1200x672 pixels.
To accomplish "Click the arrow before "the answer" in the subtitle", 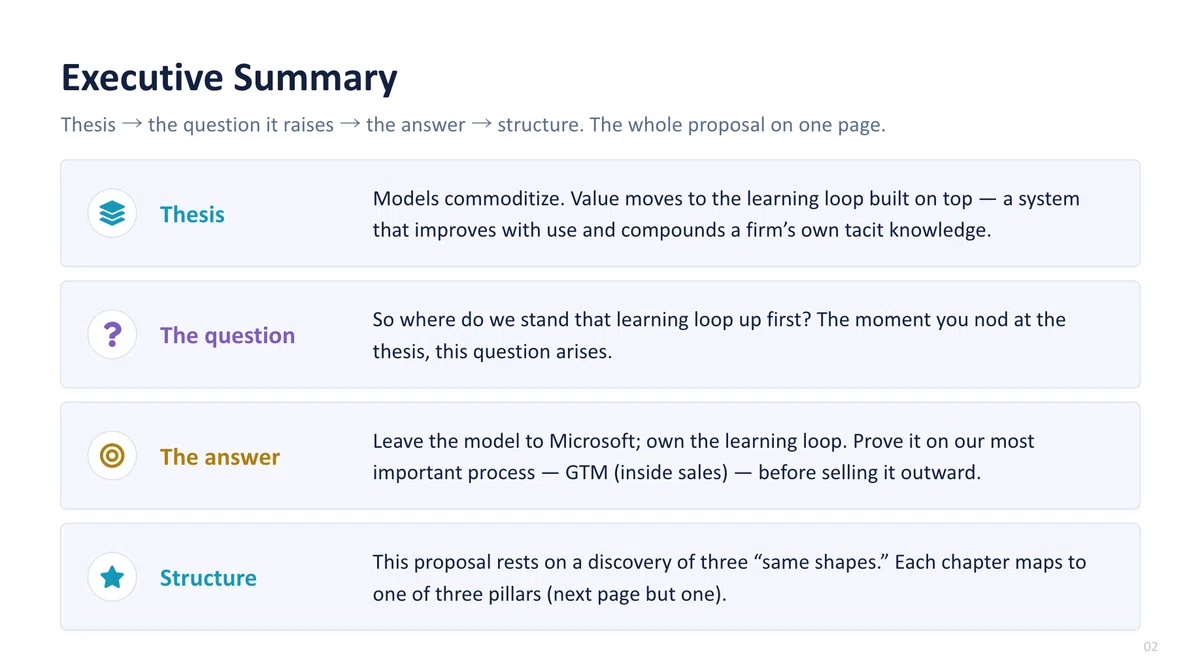I will click(350, 125).
